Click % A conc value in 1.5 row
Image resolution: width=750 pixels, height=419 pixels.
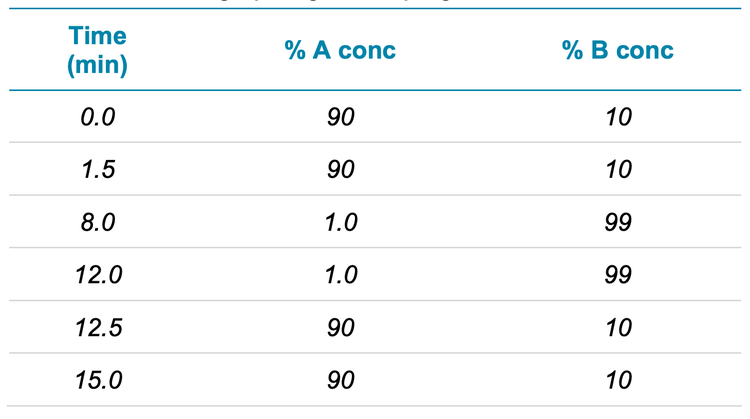pyautogui.click(x=340, y=169)
